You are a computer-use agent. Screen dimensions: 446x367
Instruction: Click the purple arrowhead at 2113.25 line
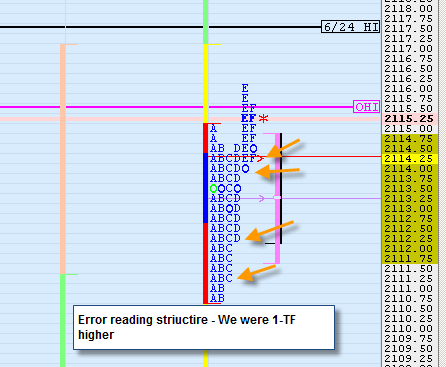pyautogui.click(x=262, y=199)
